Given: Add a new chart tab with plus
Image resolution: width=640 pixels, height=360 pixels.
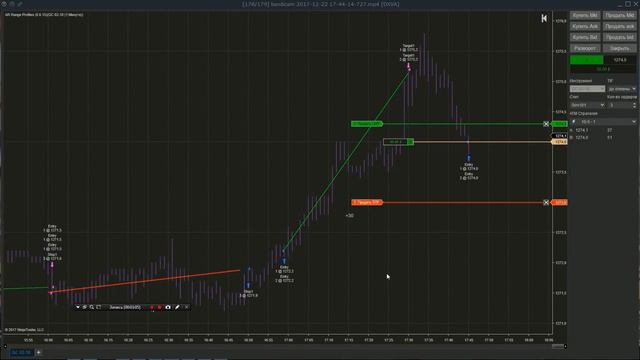Looking at the screenshot, I should [39, 352].
